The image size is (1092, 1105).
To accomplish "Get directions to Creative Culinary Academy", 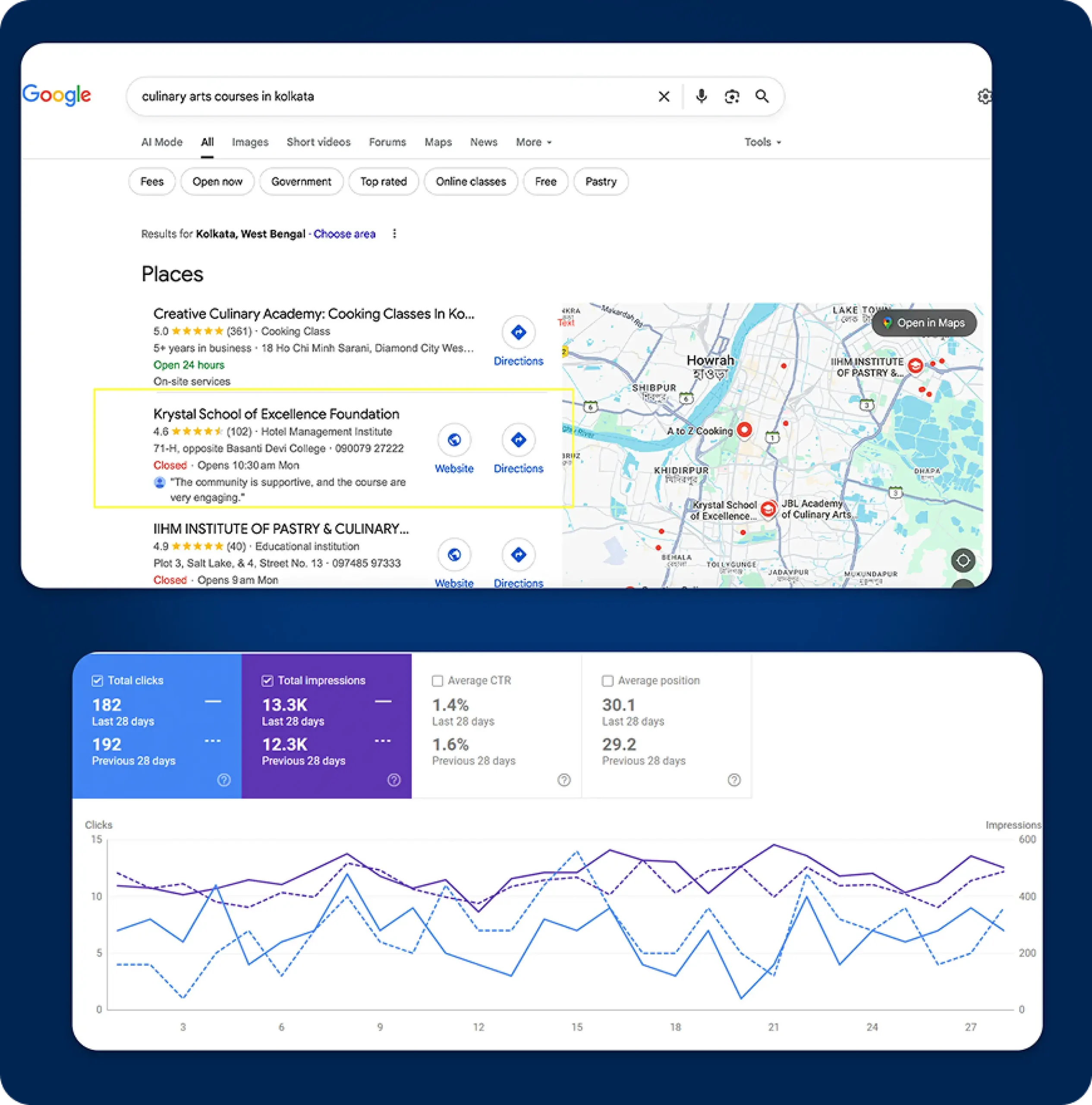I will (518, 332).
